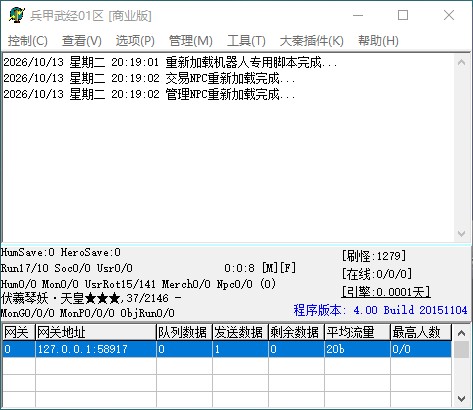Click the HumSave:0 HeroSave:0 status text
Screen dimensions: 473x410
coord(60,252)
